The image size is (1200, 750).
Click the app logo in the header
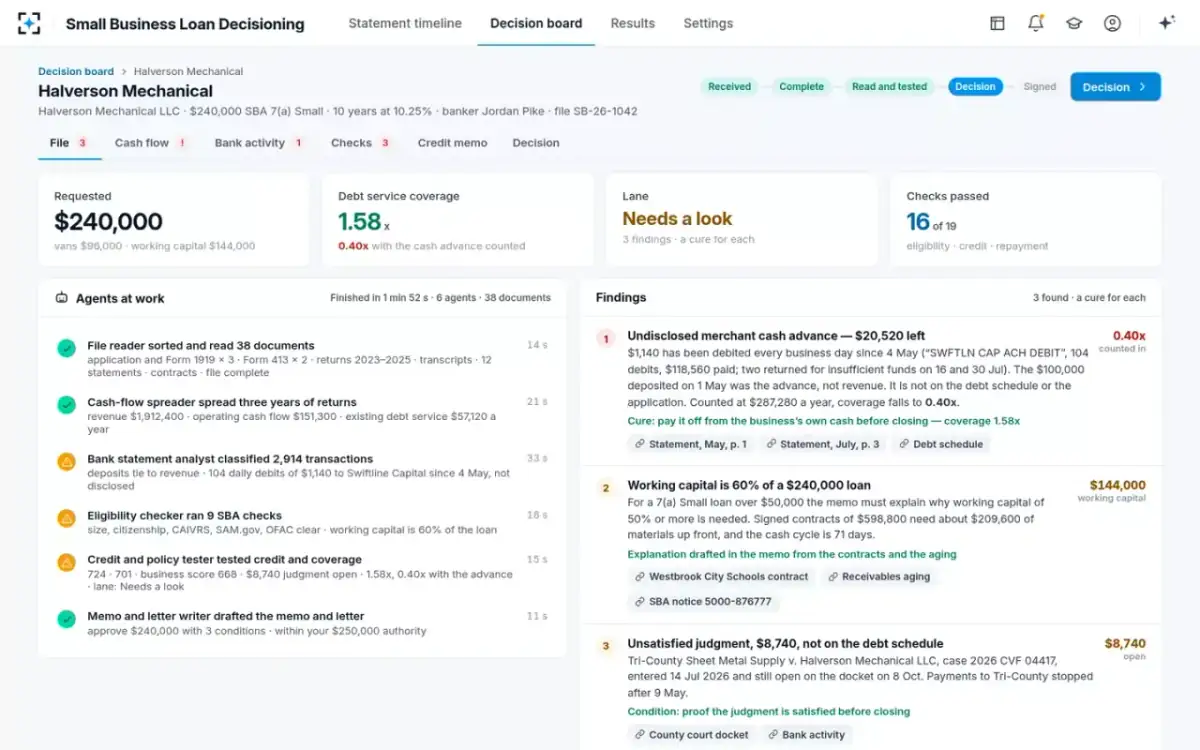30,23
